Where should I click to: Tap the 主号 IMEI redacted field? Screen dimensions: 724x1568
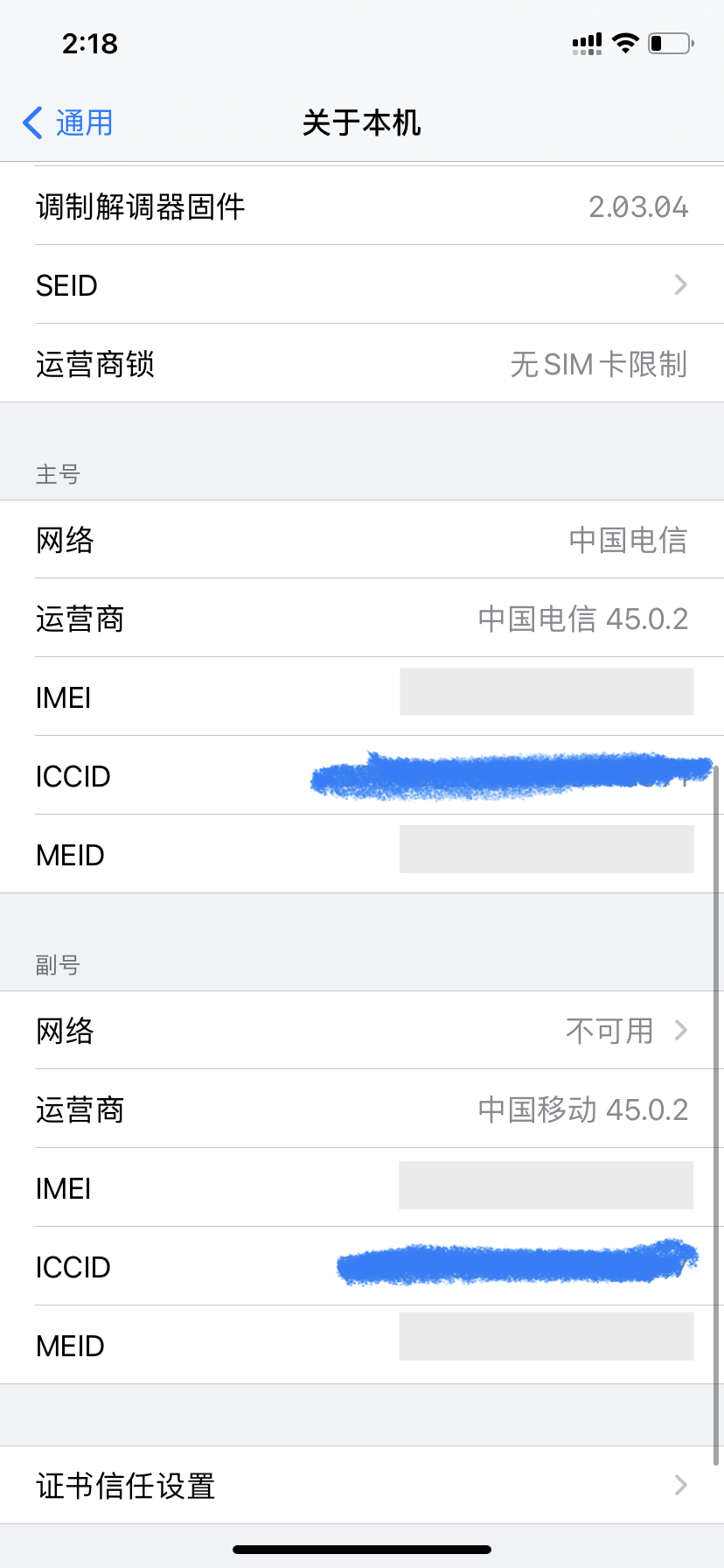546,692
